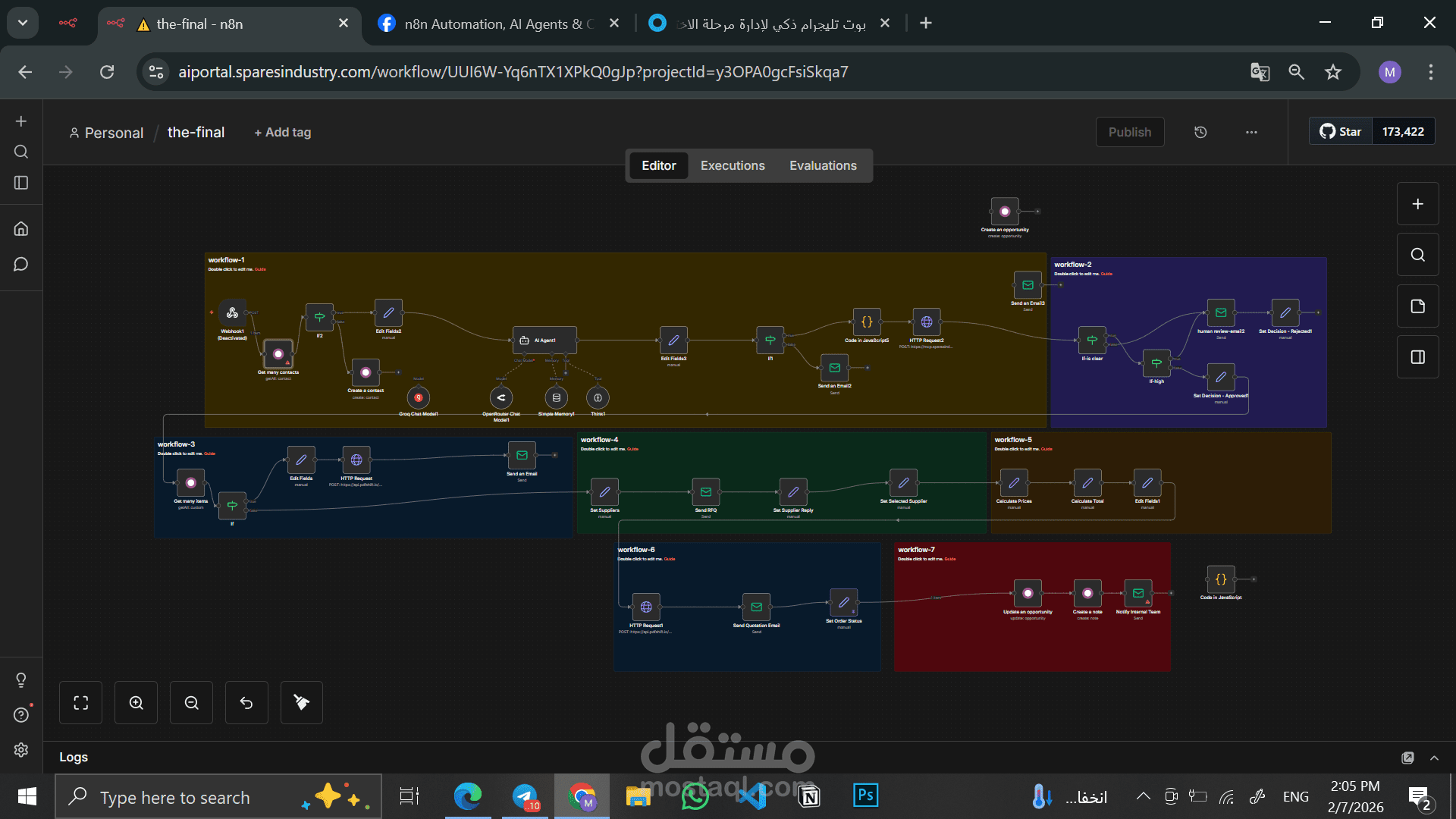Publish the workflow
Viewport: 1456px width, 819px height.
[x=1129, y=132]
